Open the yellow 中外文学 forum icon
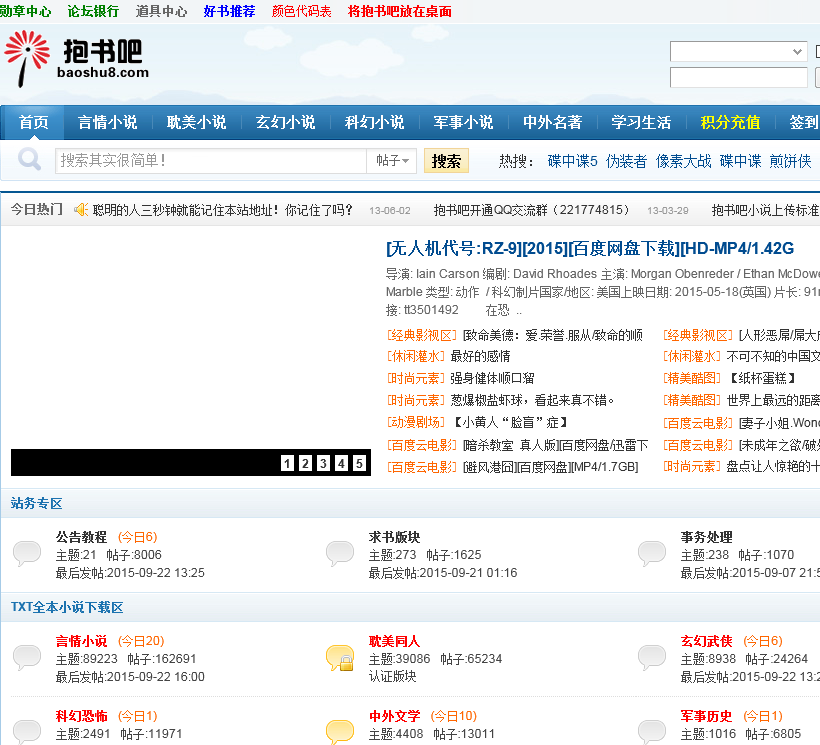The image size is (820, 745). pyautogui.click(x=339, y=731)
